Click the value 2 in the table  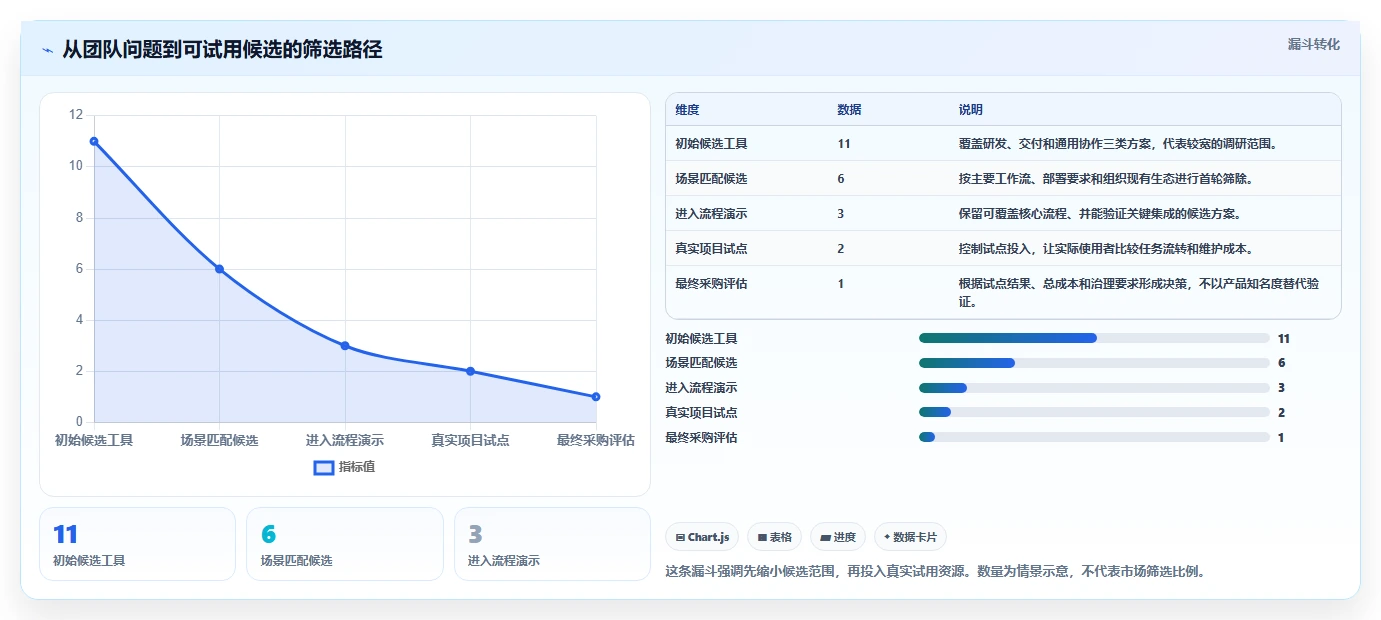pyautogui.click(x=841, y=248)
